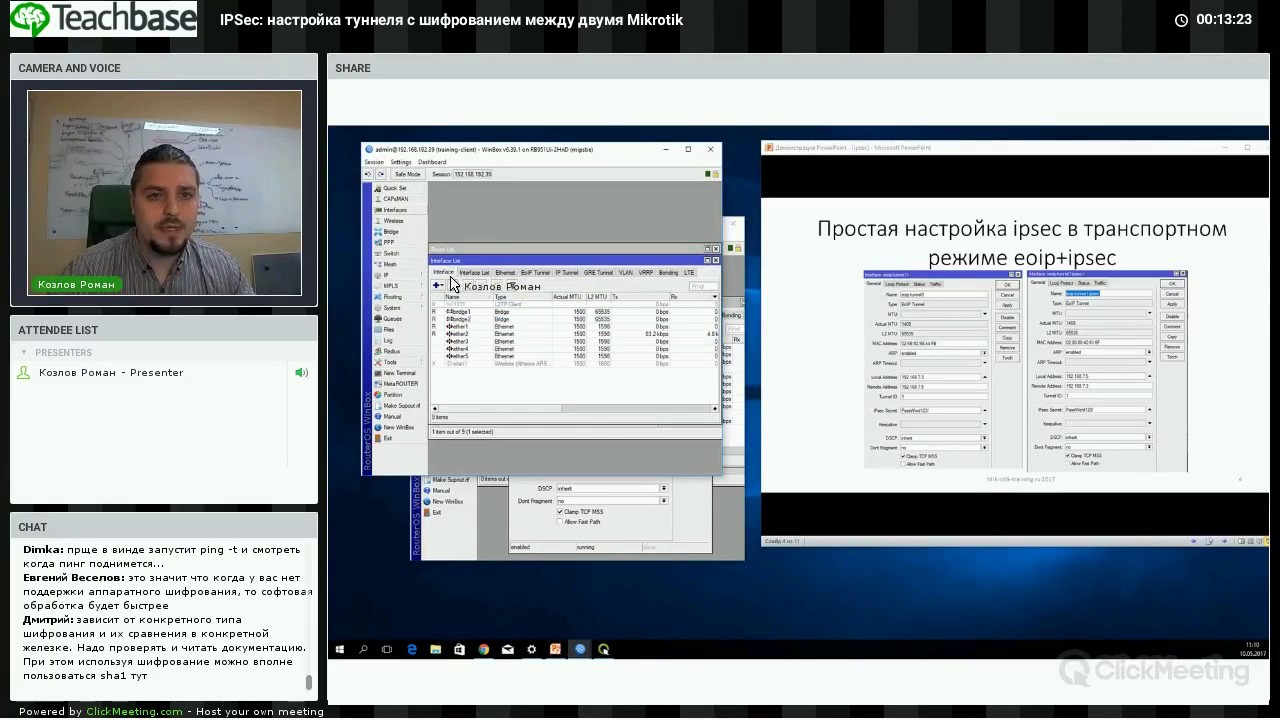Click the Name column header
The width and height of the screenshot is (1280, 720).
coord(468,297)
